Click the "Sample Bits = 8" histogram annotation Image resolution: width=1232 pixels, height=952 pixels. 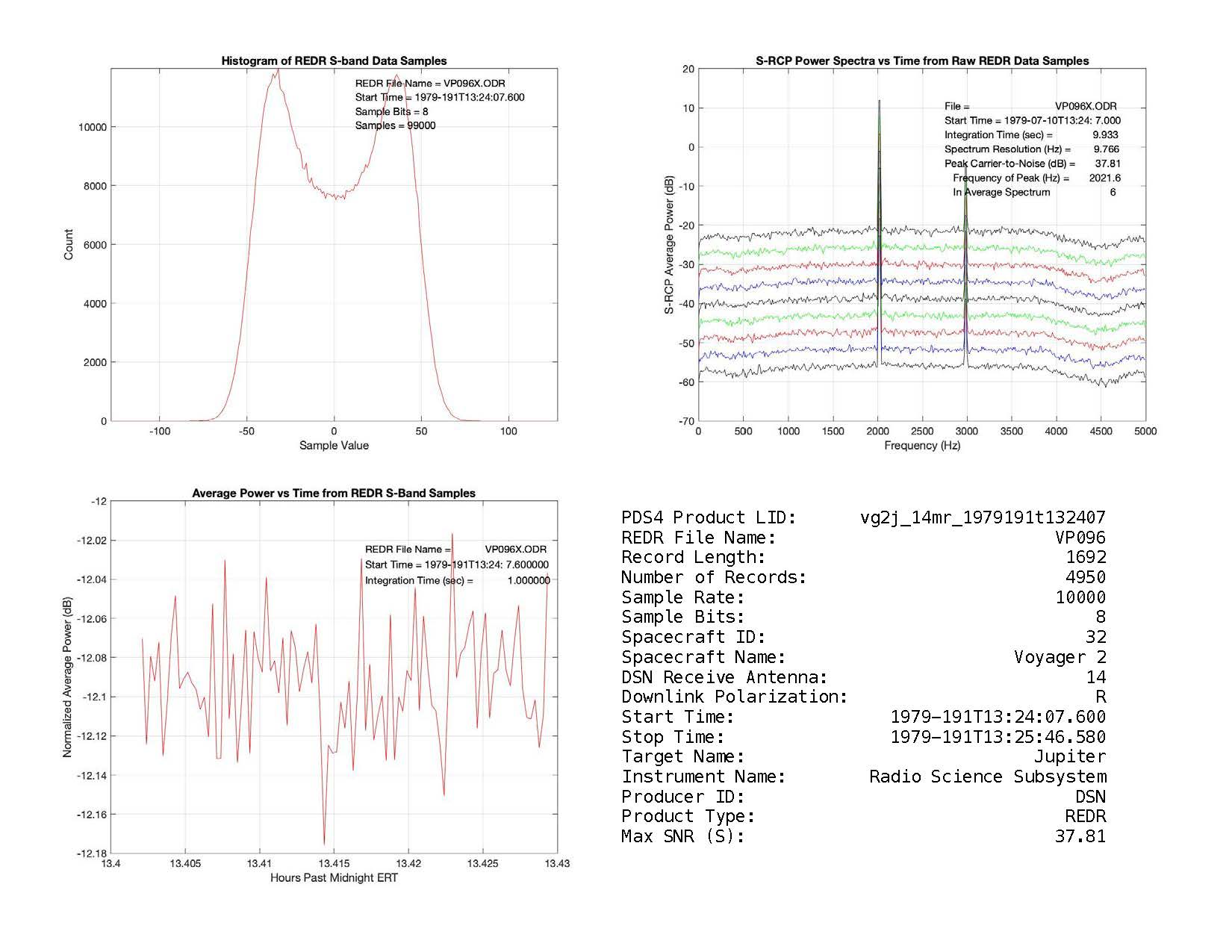click(x=391, y=112)
